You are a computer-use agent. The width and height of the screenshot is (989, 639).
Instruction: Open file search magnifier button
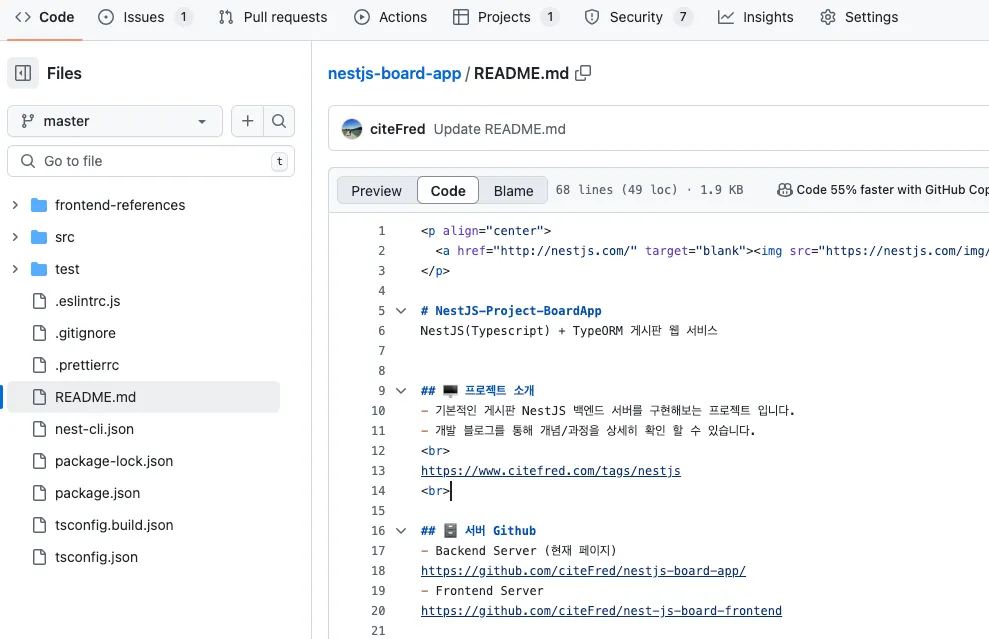[279, 120]
